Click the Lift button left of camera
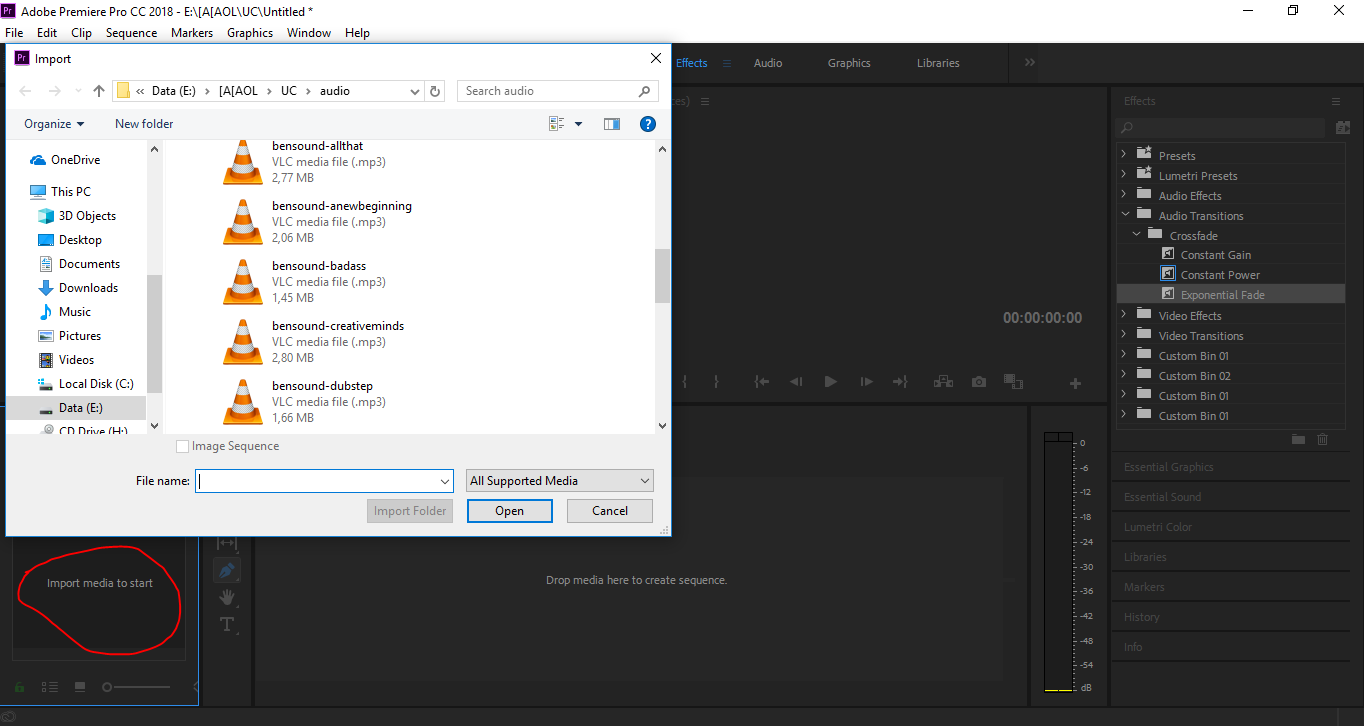This screenshot has width=1364, height=726. point(943,382)
